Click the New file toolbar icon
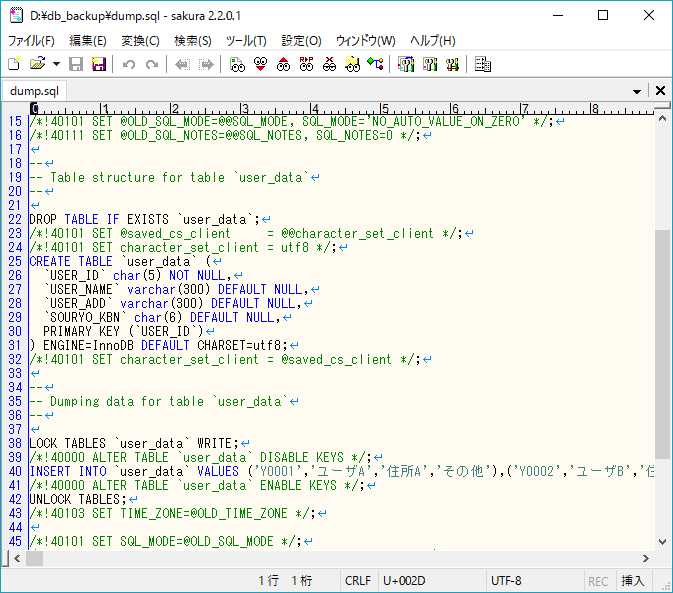Screen dimensions: 673x593 pos(14,64)
